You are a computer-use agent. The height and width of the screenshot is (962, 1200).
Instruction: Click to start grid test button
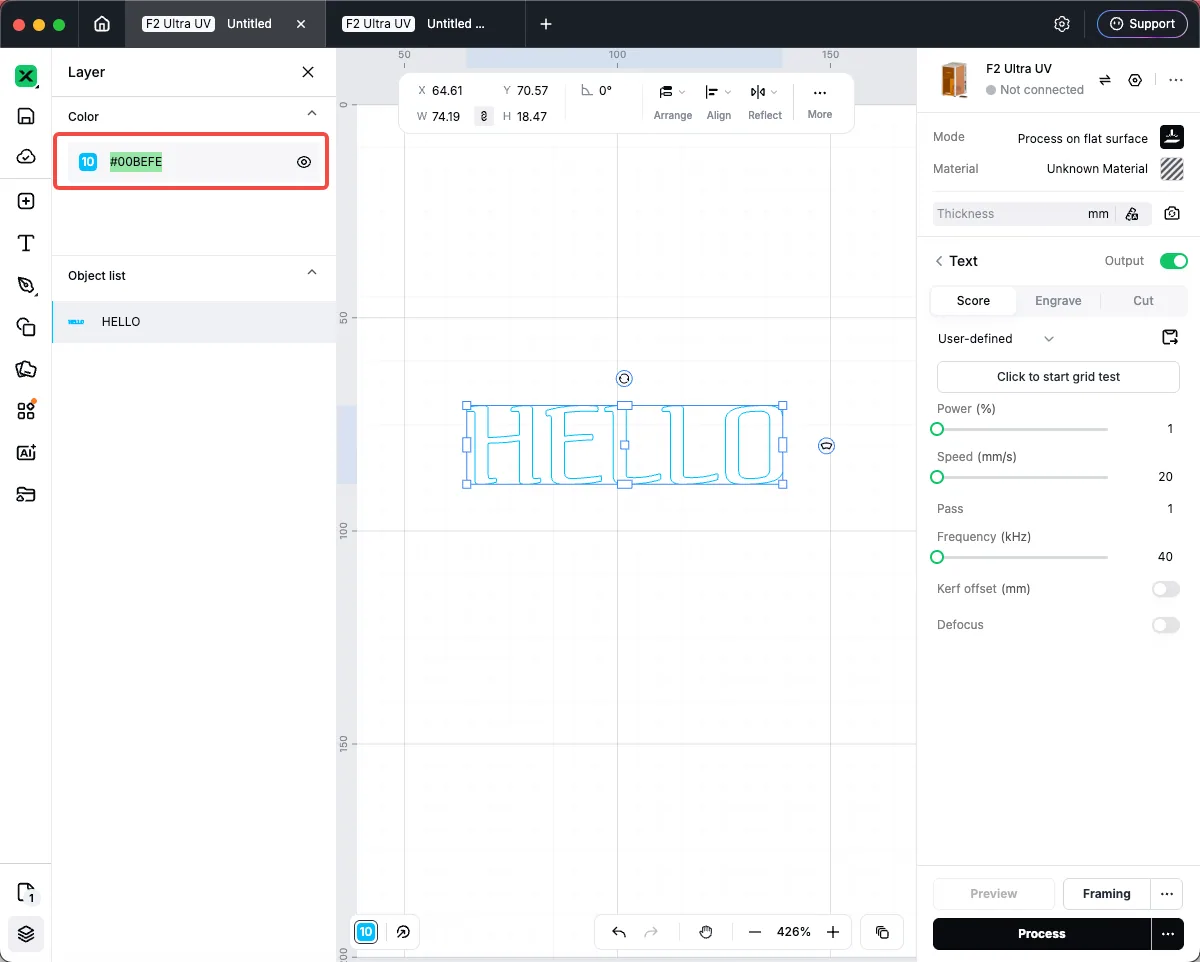tap(1058, 377)
